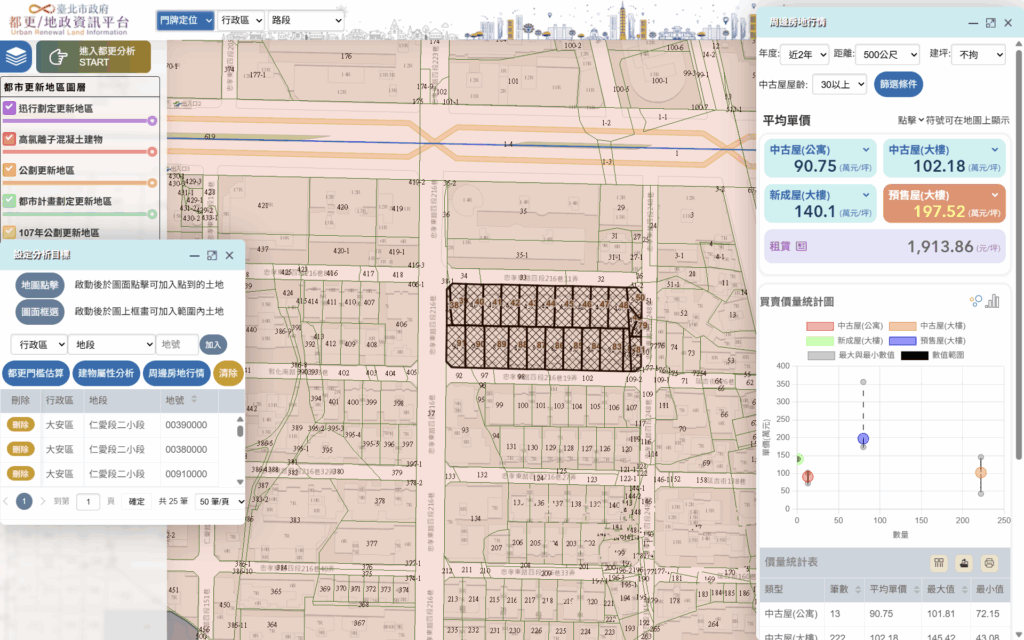Click the previous page arrow
Image resolution: width=1024 pixels, height=640 pixels.
tap(6, 501)
